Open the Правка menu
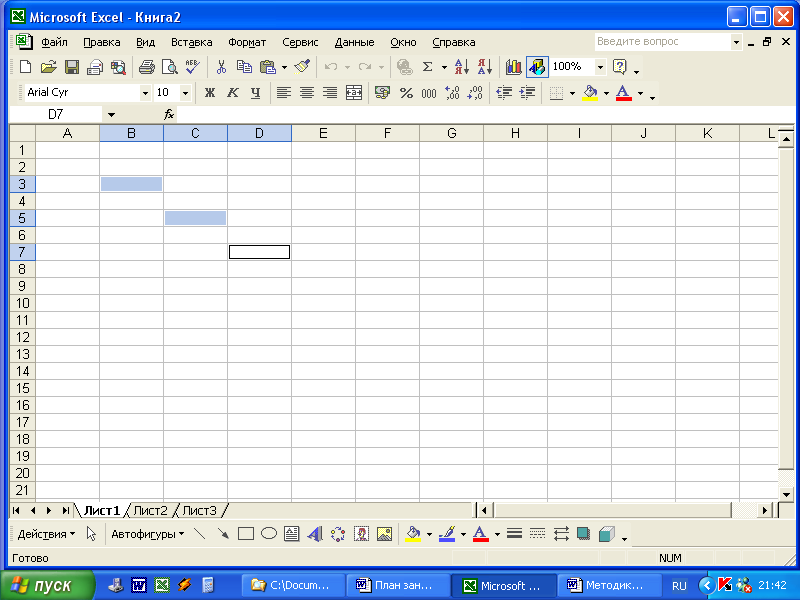The width and height of the screenshot is (800, 600). point(102,42)
